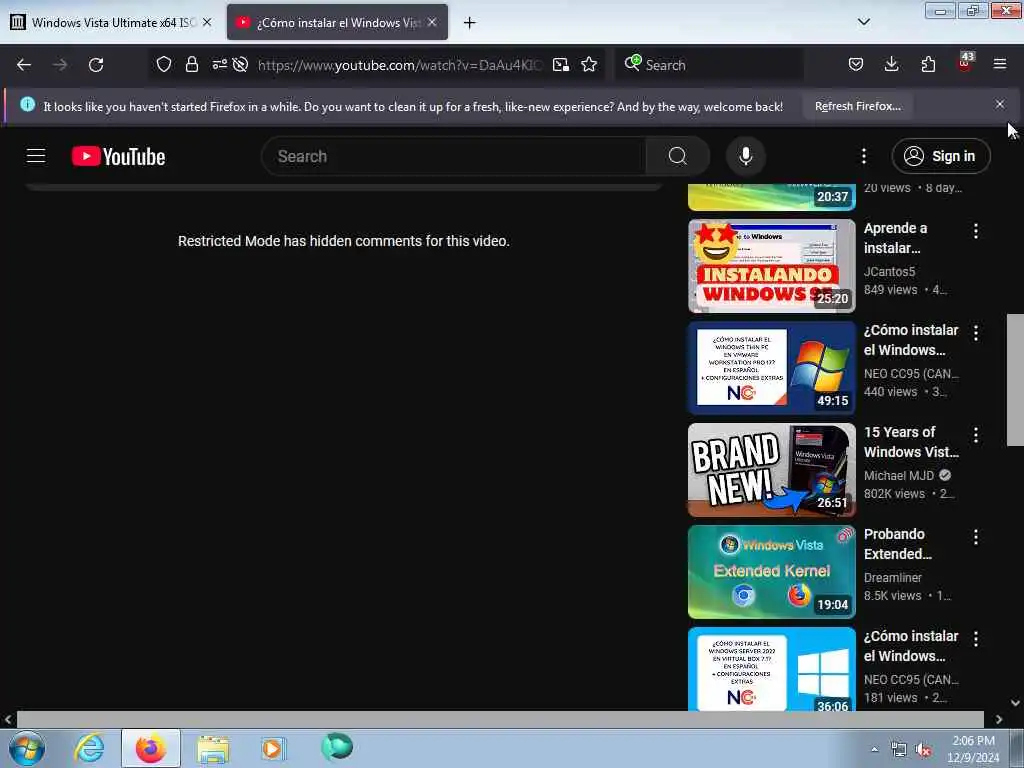Click the autoplay blocked icon in address bar
Viewport: 1024px width, 768px height.
240,65
